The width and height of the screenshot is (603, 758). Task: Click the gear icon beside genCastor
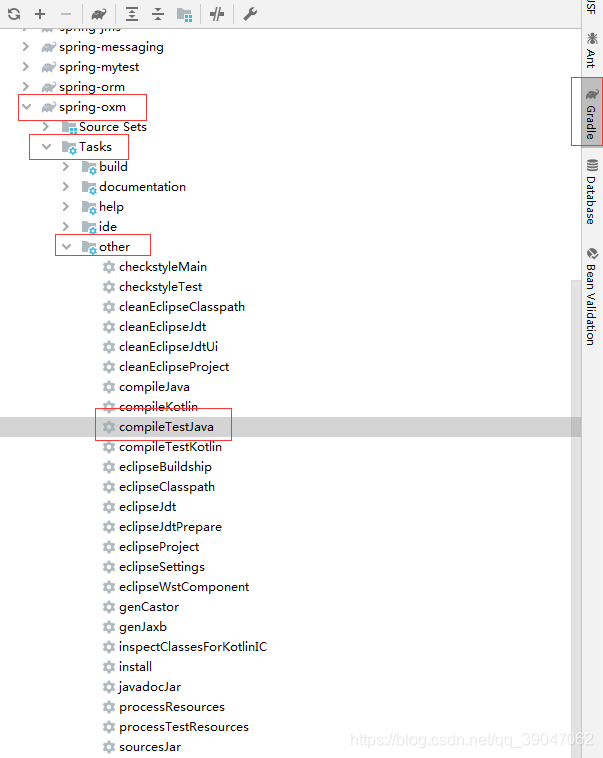(x=109, y=607)
